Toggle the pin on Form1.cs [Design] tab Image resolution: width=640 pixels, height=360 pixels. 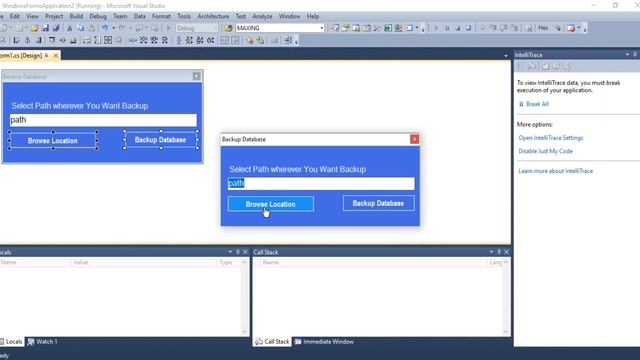click(47, 55)
